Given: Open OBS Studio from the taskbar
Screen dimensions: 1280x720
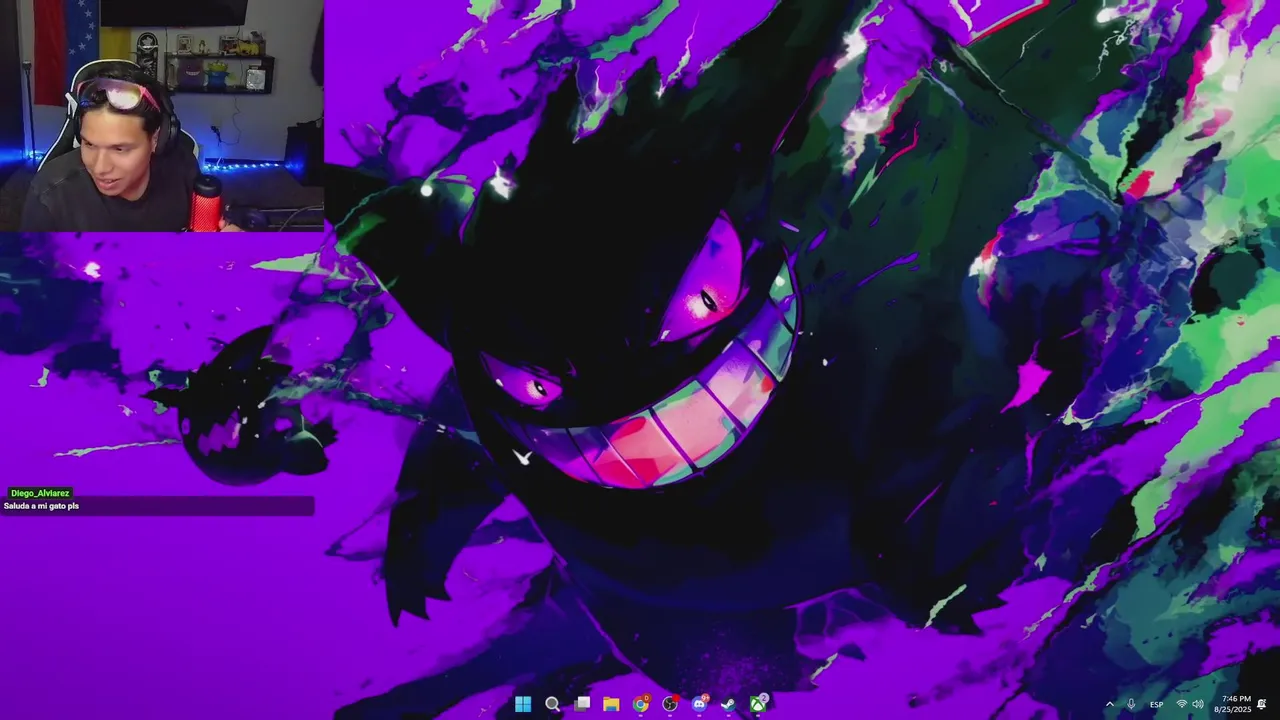Looking at the screenshot, I should (x=670, y=704).
